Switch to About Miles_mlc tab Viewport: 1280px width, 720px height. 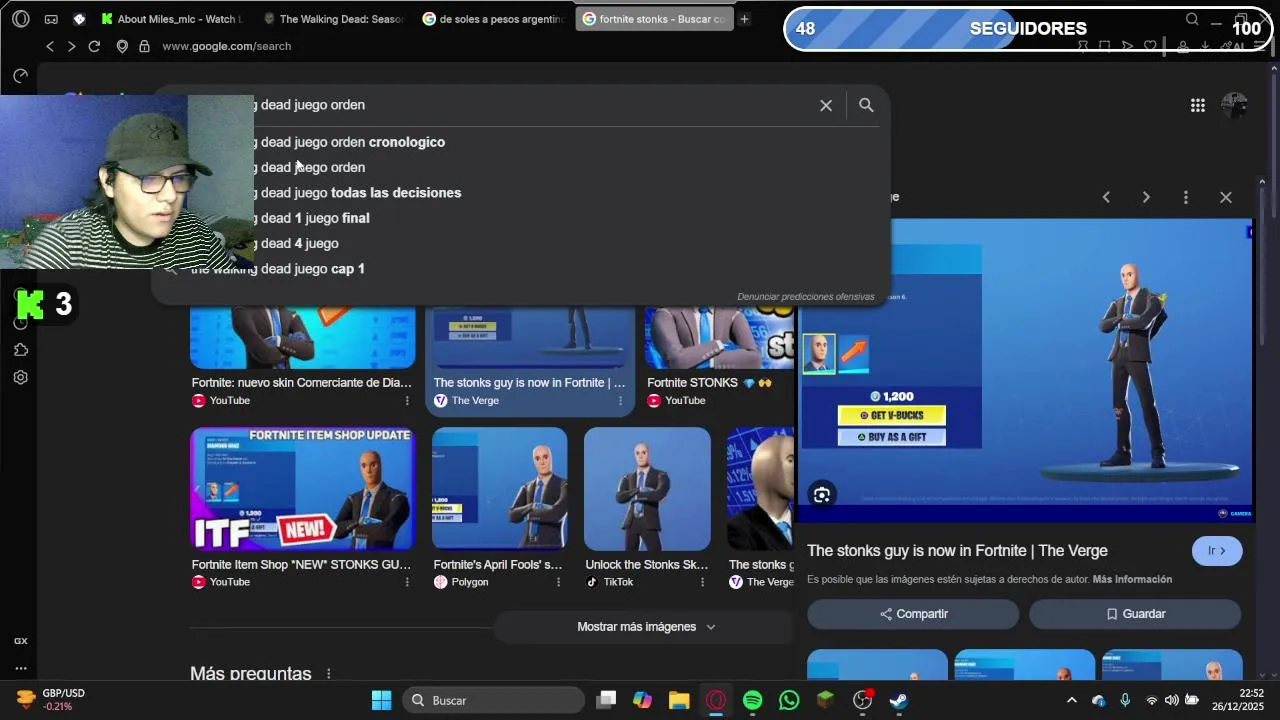(172, 19)
